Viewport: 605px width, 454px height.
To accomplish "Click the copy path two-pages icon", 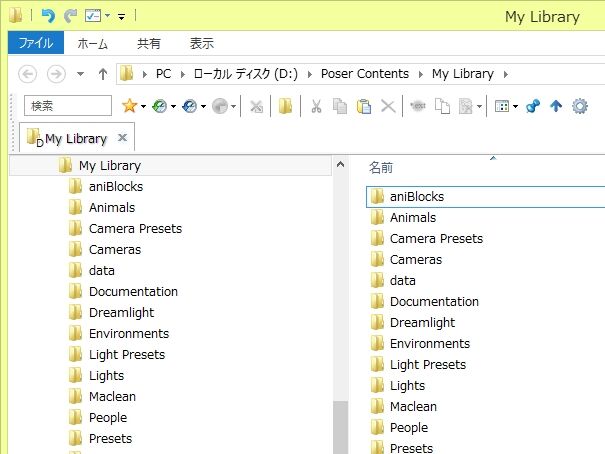I will point(442,106).
